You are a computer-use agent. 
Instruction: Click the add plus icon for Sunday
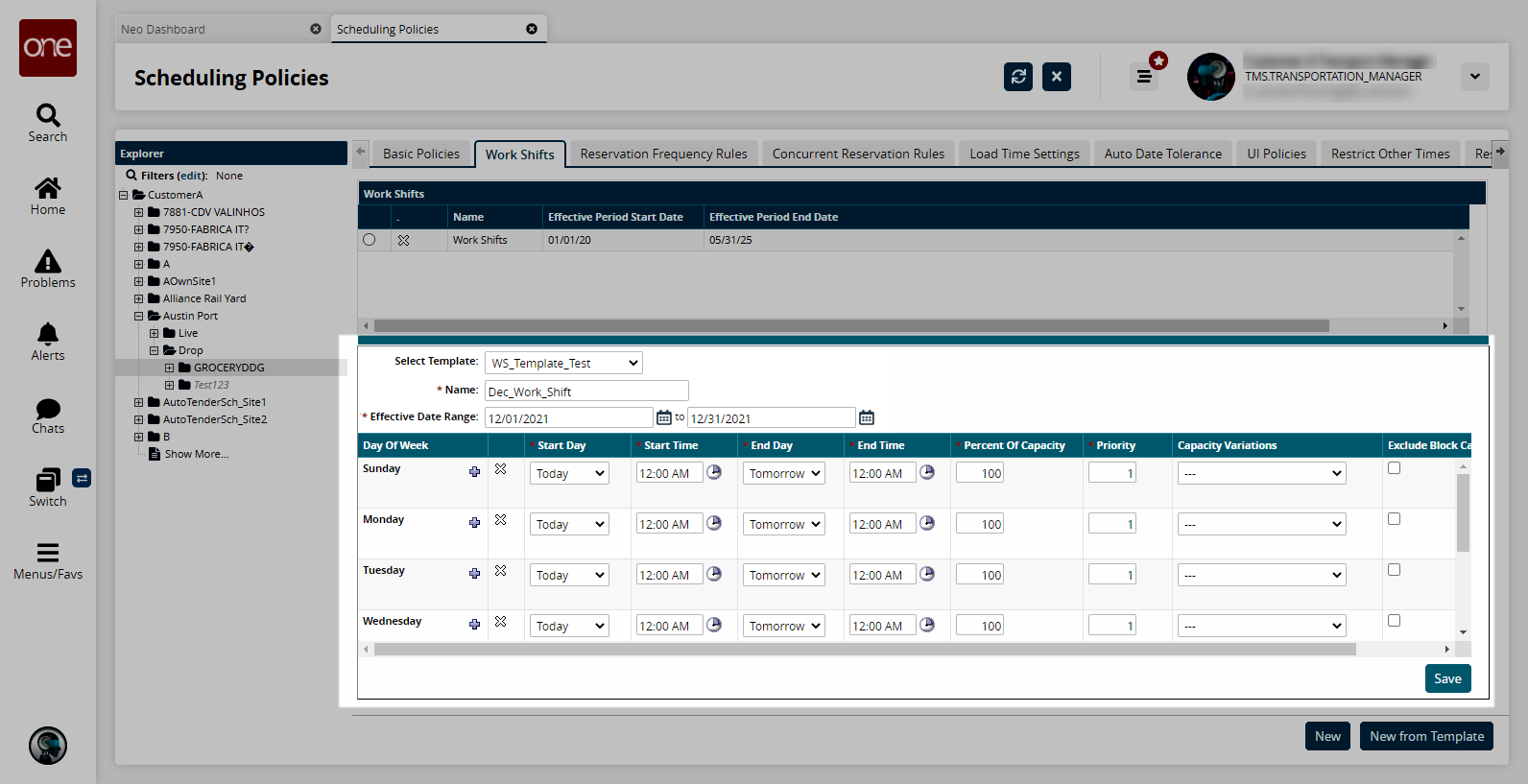[x=474, y=471]
